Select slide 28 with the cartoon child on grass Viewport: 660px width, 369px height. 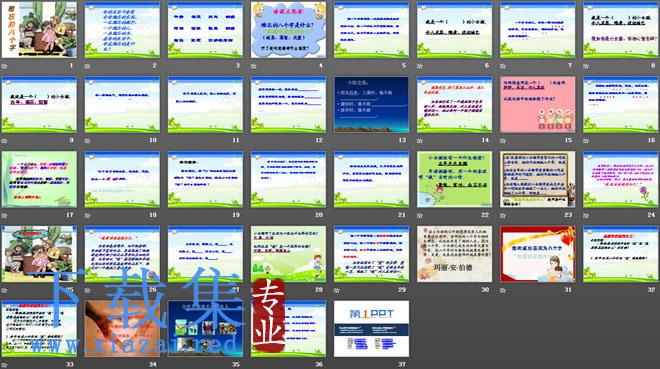pyautogui.click(x=288, y=254)
